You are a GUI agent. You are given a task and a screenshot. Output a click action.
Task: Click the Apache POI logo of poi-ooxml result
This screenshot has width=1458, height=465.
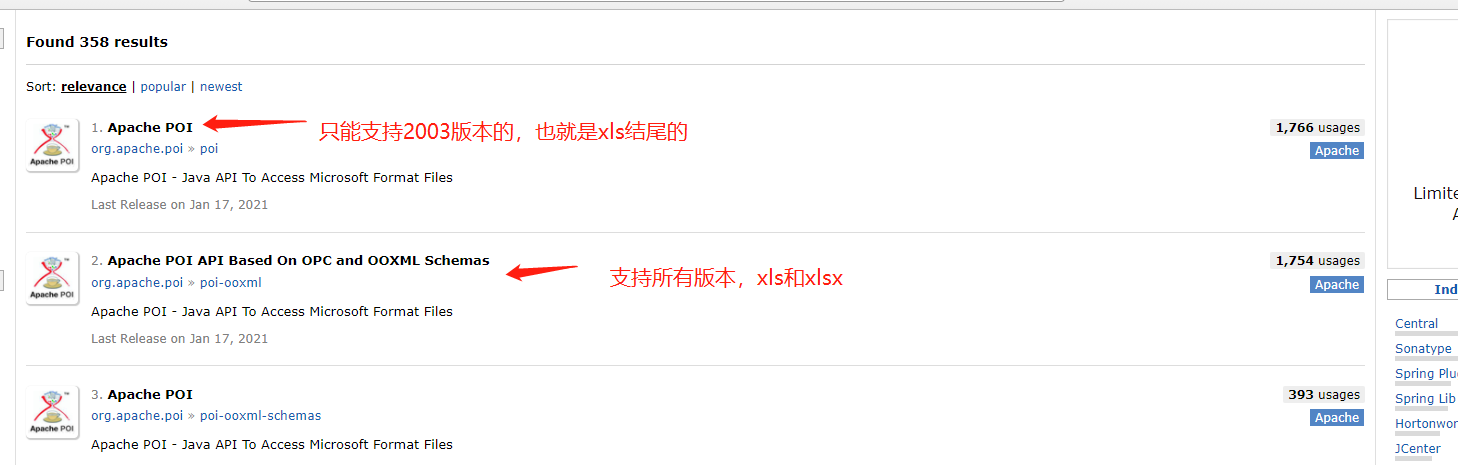pos(53,279)
